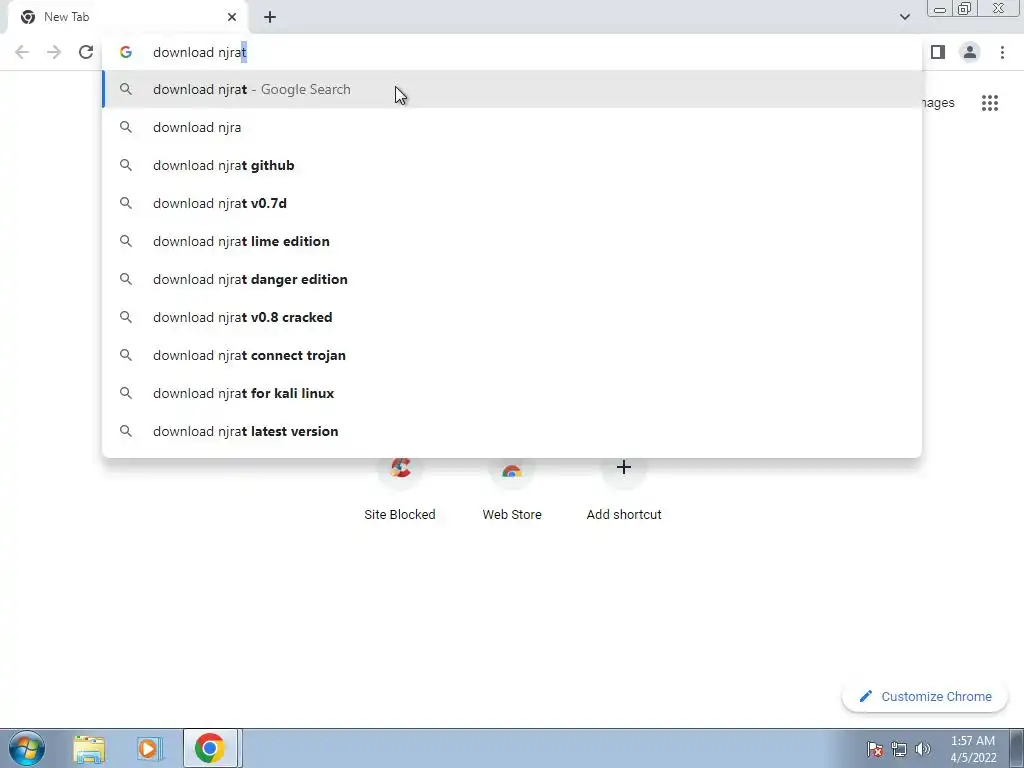The width and height of the screenshot is (1024, 768).
Task: Choose 'download njrat v0.7d' suggestion
Action: click(x=512, y=203)
